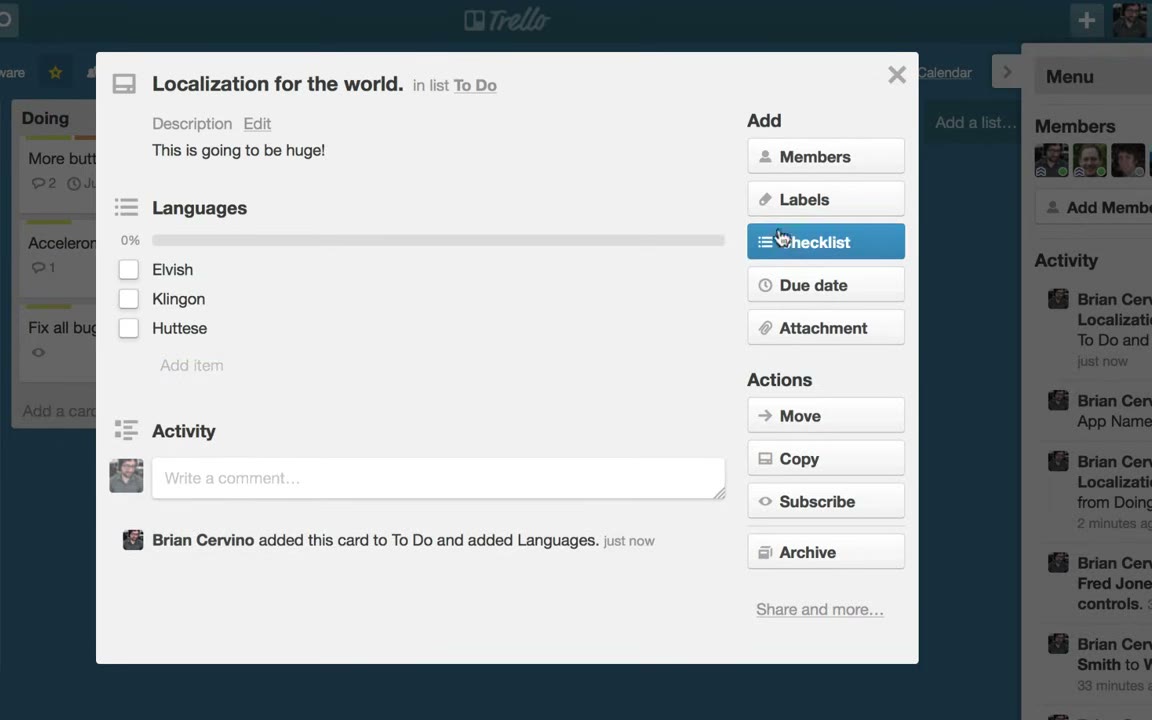1152x720 pixels.
Task: Click the Activity heading in sidebar
Action: click(1066, 260)
